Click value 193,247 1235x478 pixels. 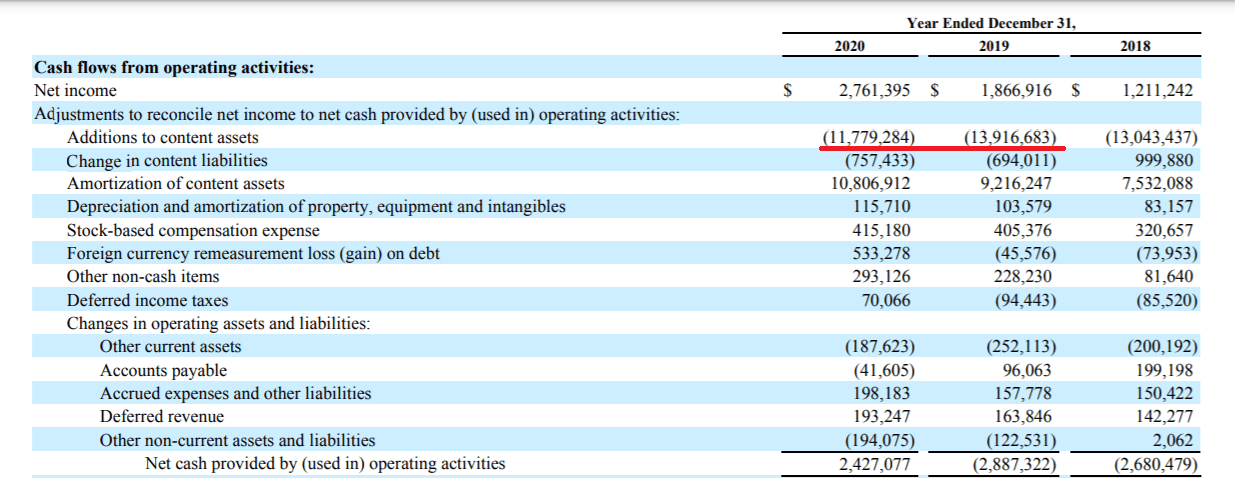pos(884,417)
